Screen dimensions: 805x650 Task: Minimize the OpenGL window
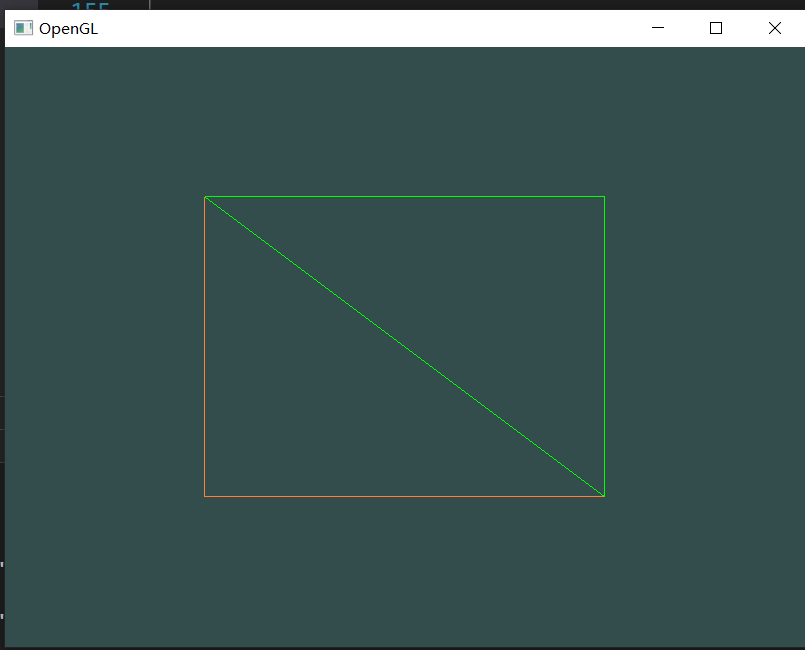click(x=658, y=28)
